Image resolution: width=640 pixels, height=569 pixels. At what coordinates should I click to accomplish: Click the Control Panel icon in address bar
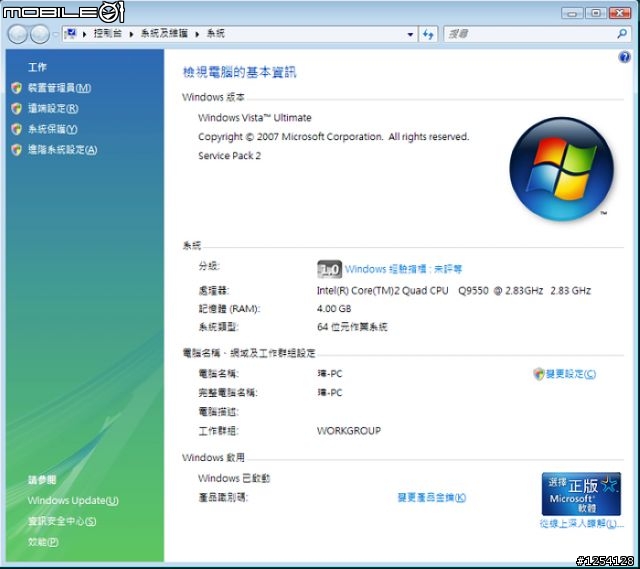[71, 33]
